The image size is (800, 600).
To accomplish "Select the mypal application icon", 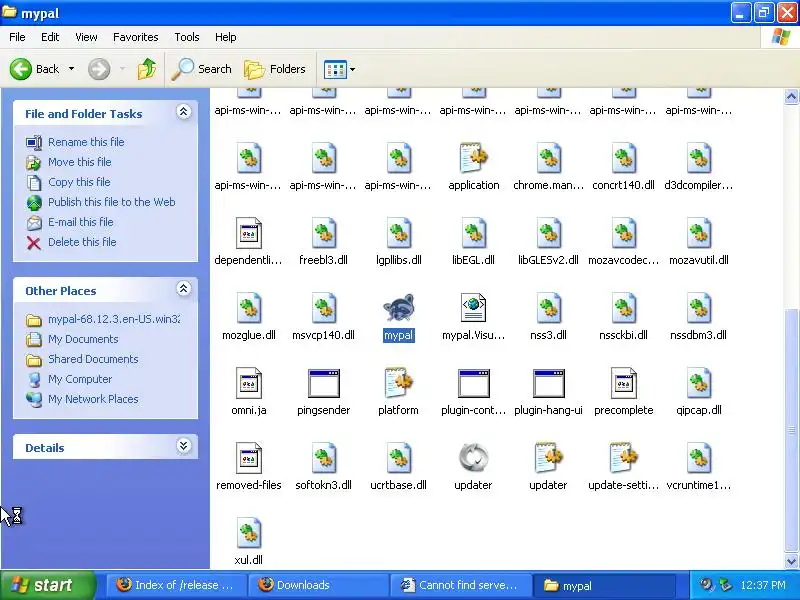I will point(398,308).
